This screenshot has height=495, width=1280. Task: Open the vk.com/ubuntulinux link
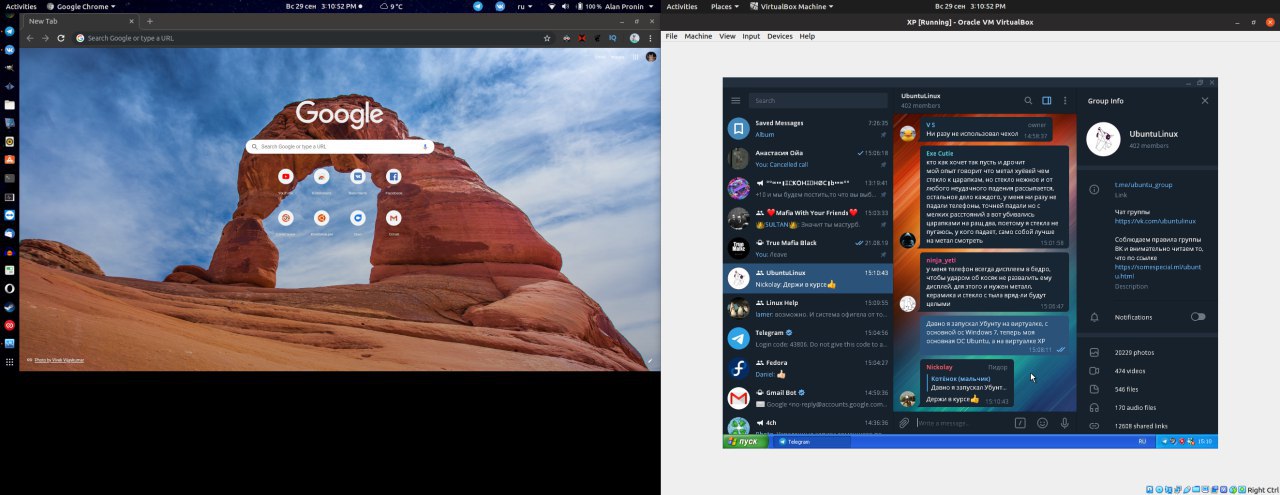1155,221
